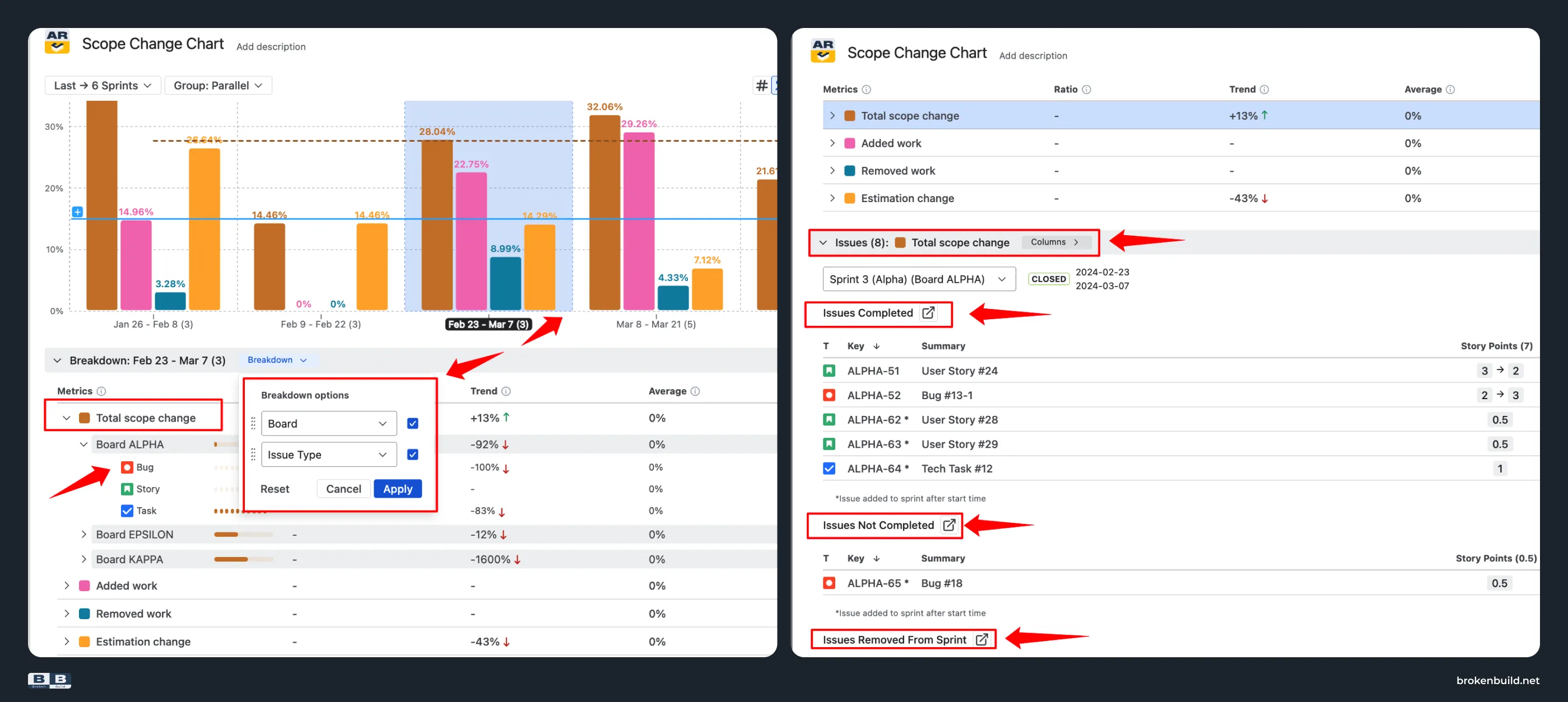Click the bug icon for ALPHA-52
1568x702 pixels.
pyautogui.click(x=829, y=395)
